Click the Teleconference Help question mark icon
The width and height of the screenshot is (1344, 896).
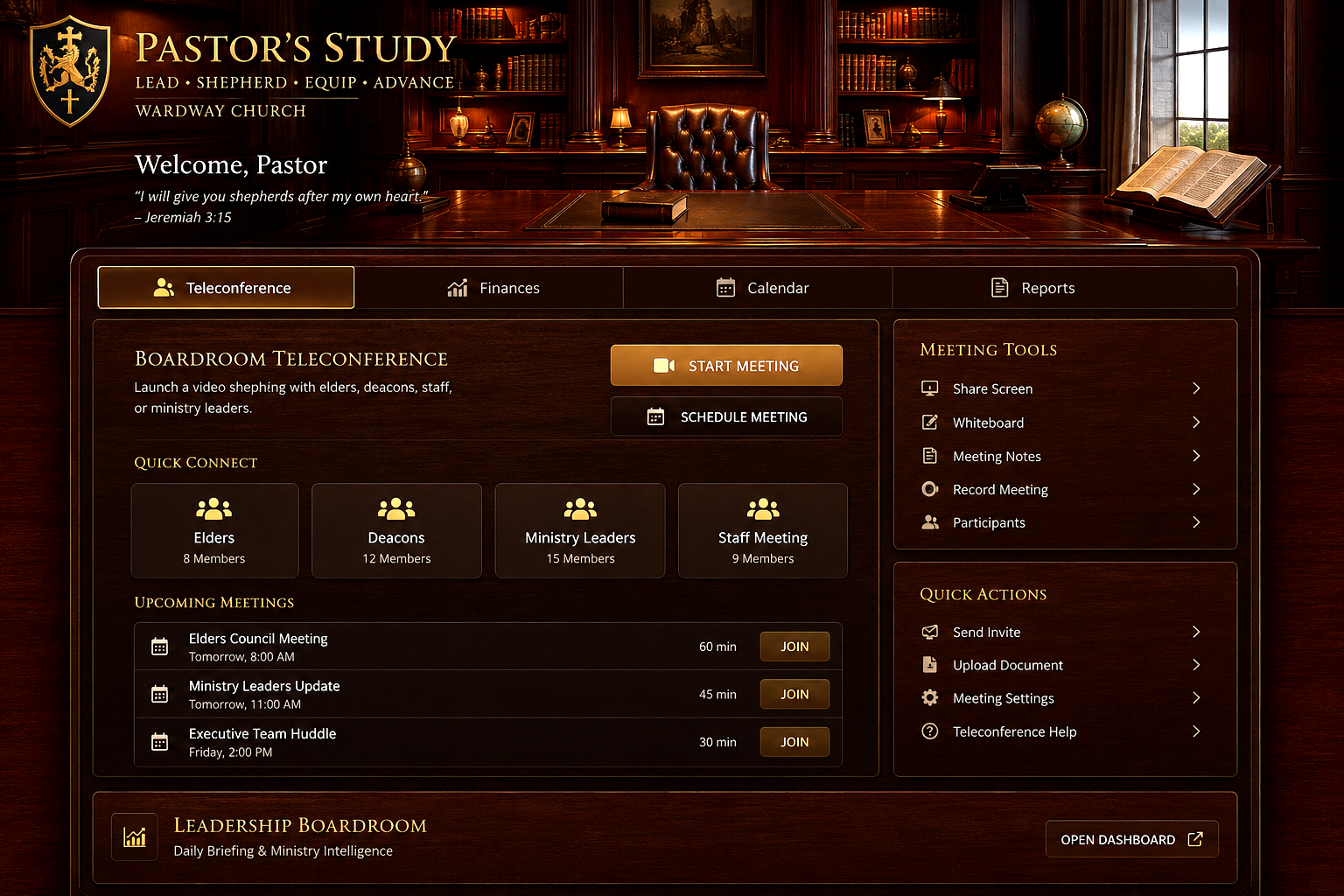point(930,731)
